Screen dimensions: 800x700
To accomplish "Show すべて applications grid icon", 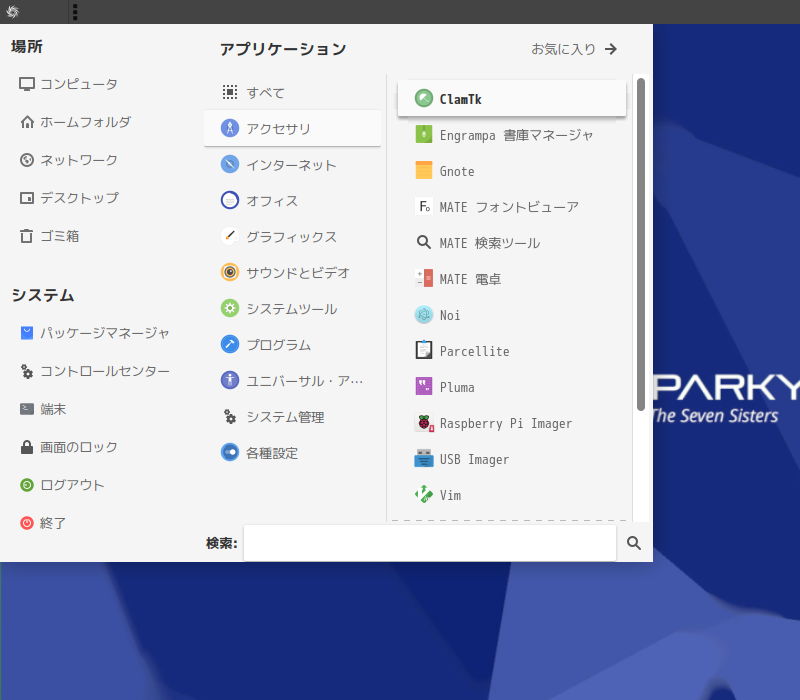I will coord(230,92).
